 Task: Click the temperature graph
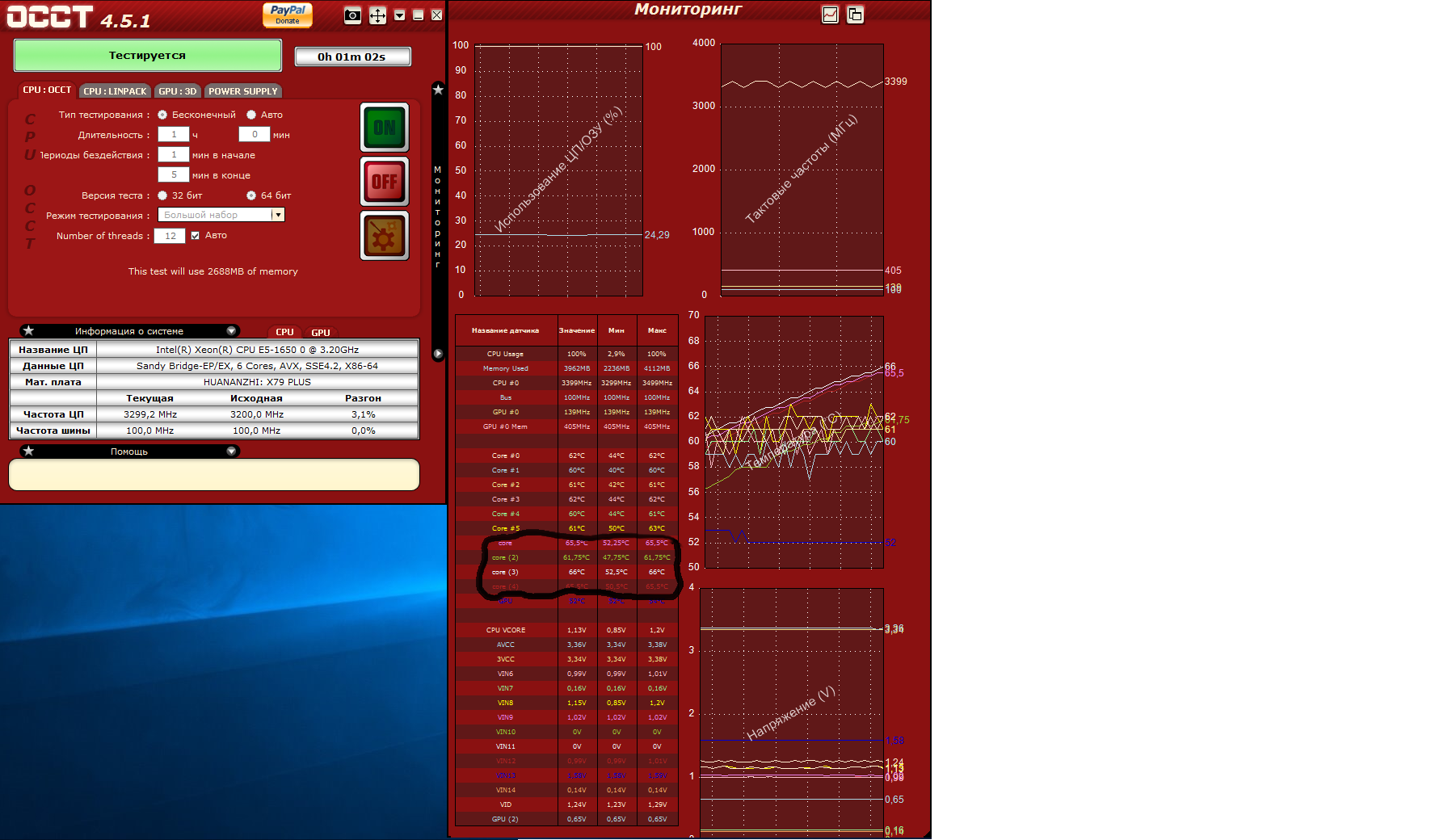(794, 442)
